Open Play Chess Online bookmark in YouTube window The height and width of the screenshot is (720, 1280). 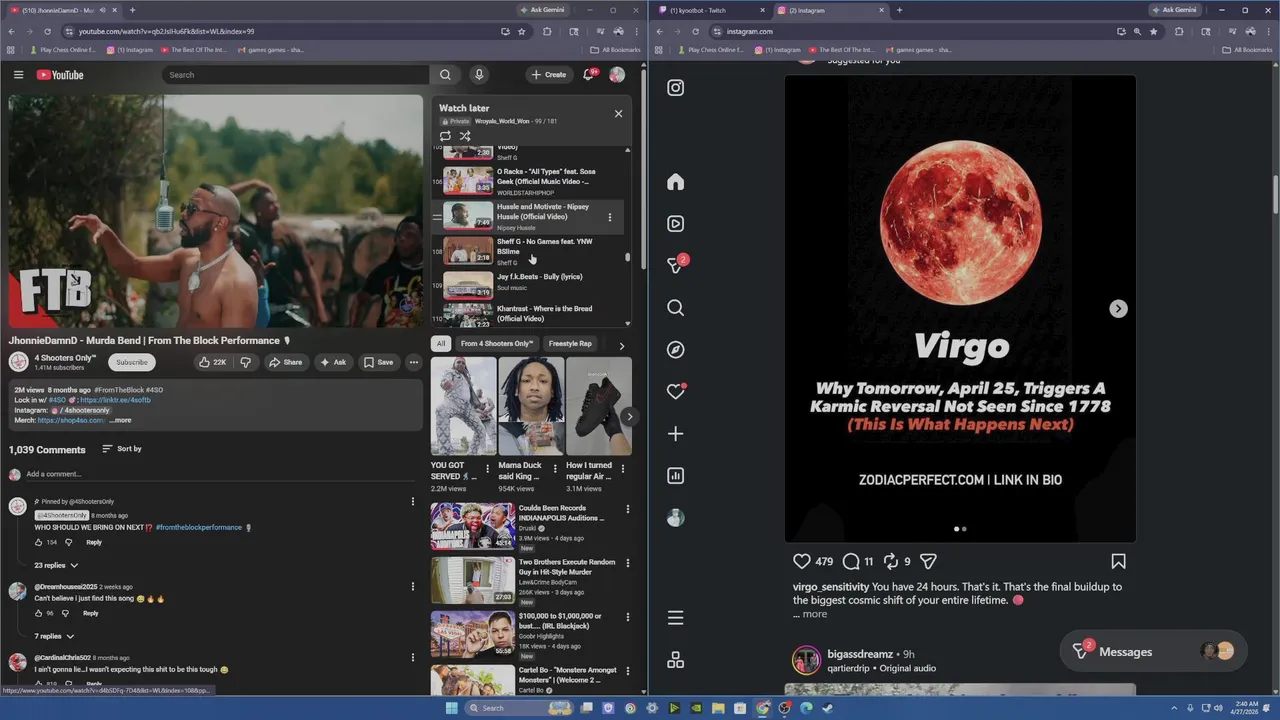(x=63, y=49)
